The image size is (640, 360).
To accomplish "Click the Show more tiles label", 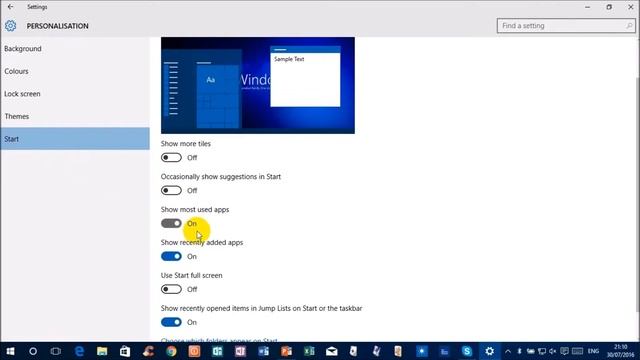I will [186, 144].
